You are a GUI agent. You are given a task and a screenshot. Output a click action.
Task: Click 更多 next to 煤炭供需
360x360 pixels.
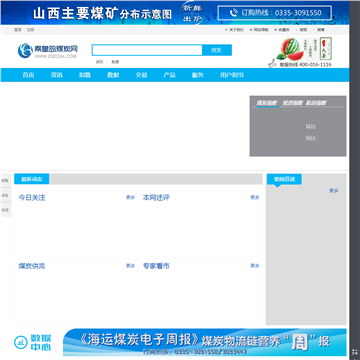[x=130, y=266]
